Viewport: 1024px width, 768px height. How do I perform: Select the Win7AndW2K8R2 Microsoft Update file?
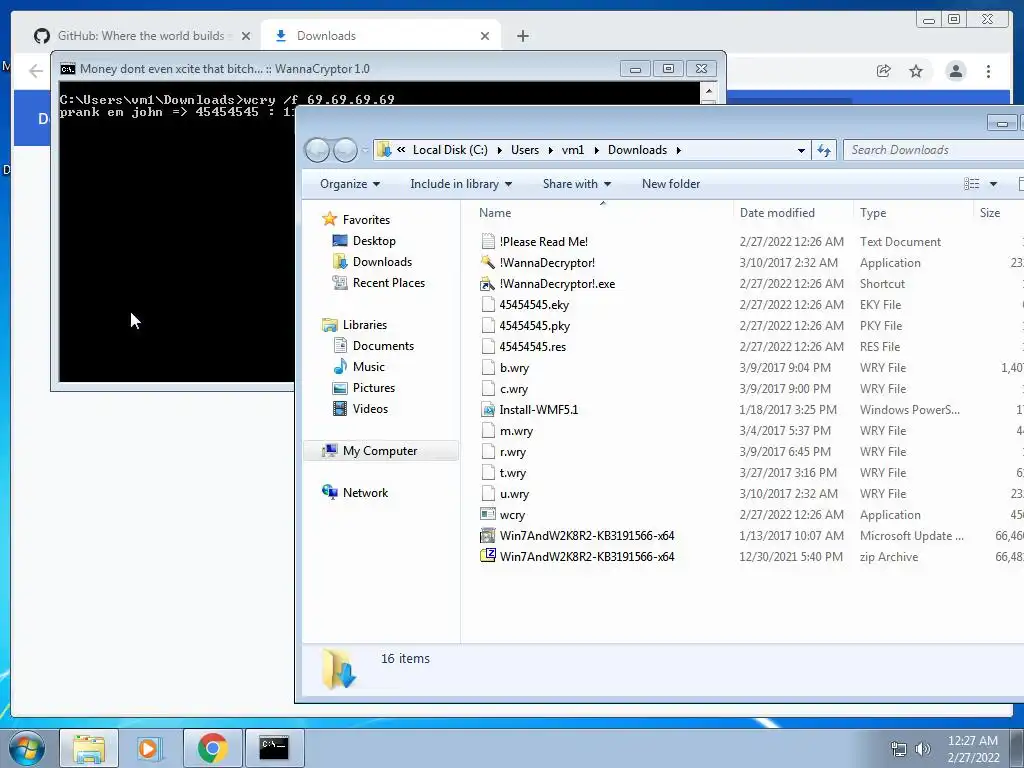(x=586, y=536)
